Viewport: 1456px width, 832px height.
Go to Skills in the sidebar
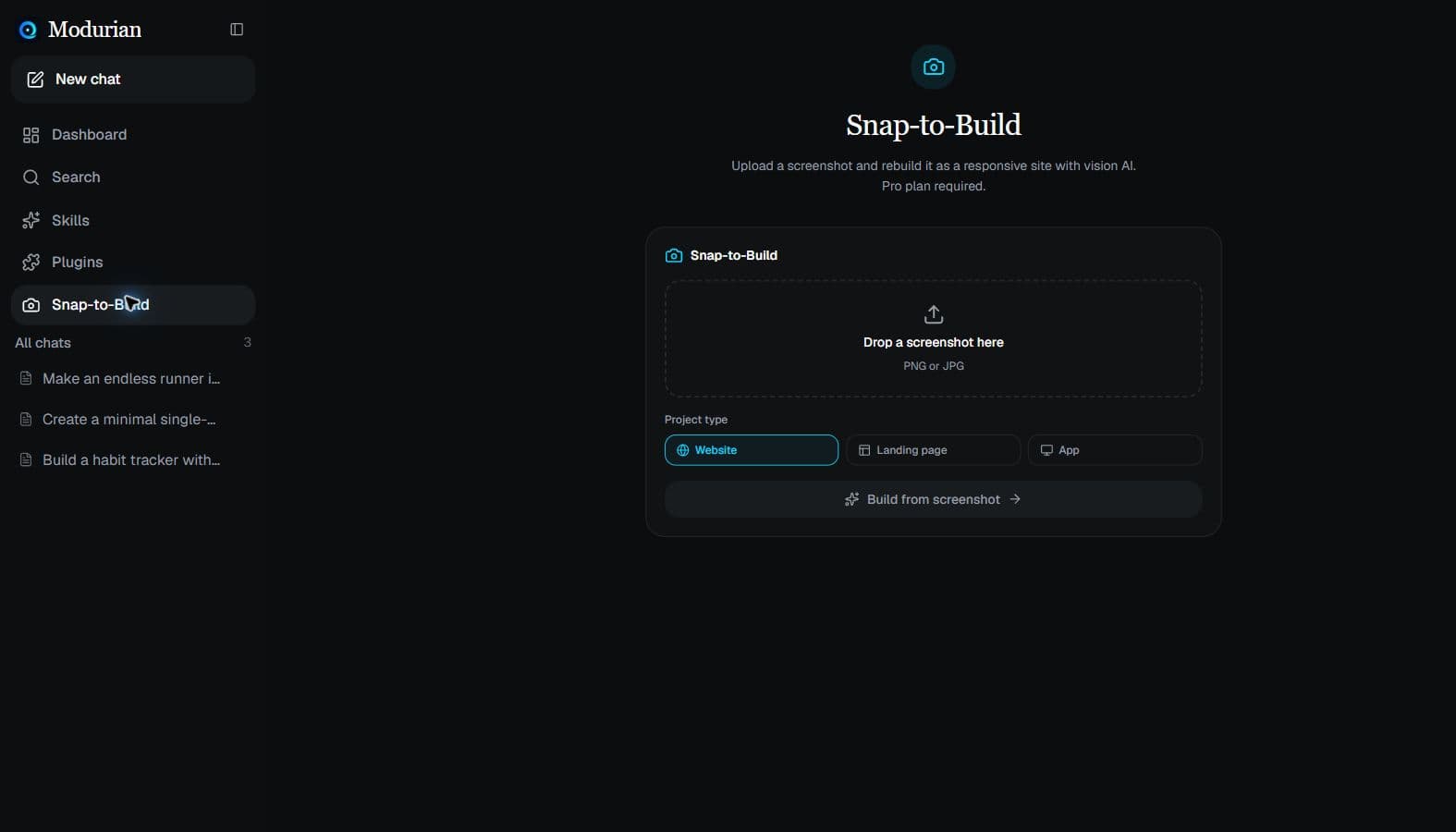click(x=133, y=220)
